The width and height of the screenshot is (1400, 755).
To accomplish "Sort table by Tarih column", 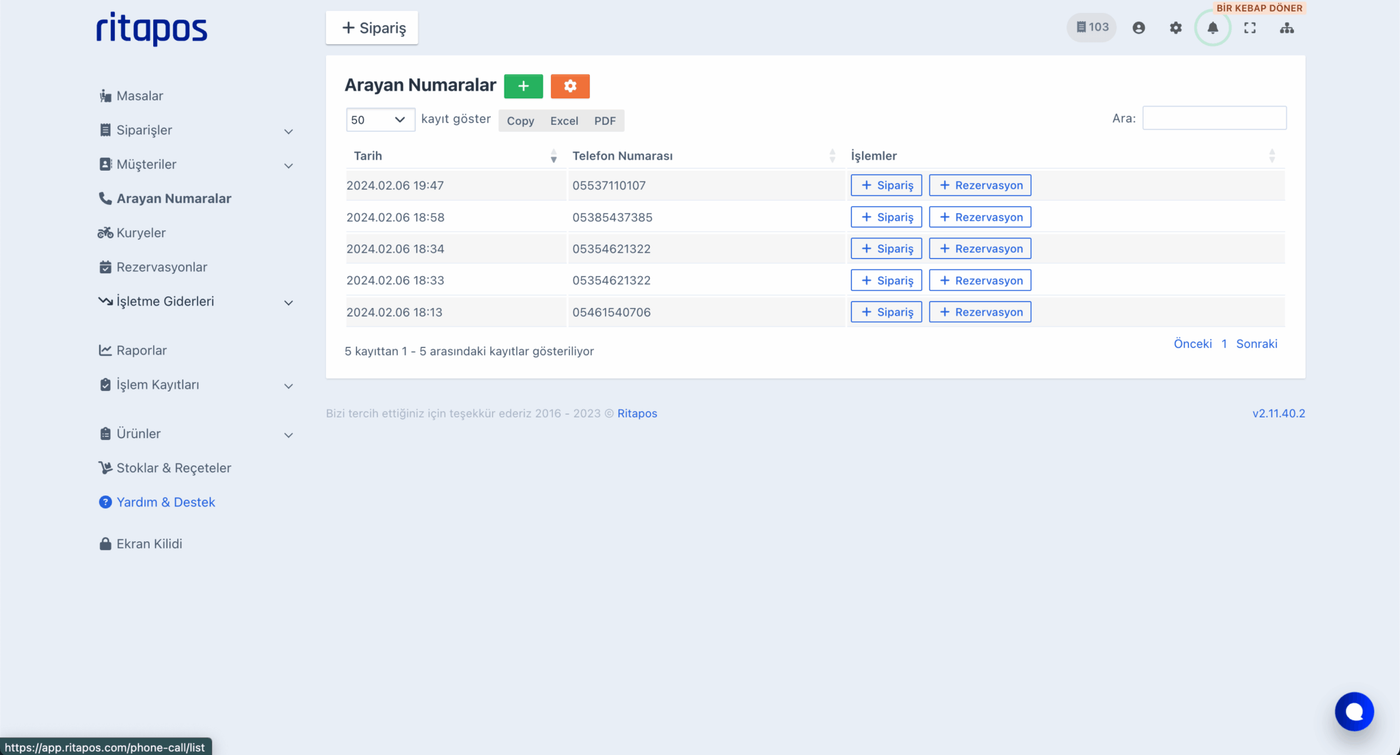I will point(455,156).
